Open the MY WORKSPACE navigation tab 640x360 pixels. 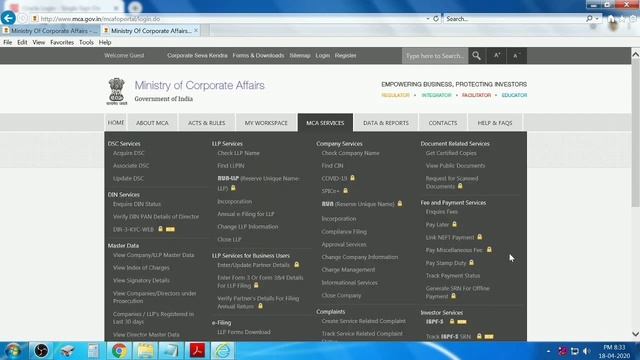click(266, 123)
